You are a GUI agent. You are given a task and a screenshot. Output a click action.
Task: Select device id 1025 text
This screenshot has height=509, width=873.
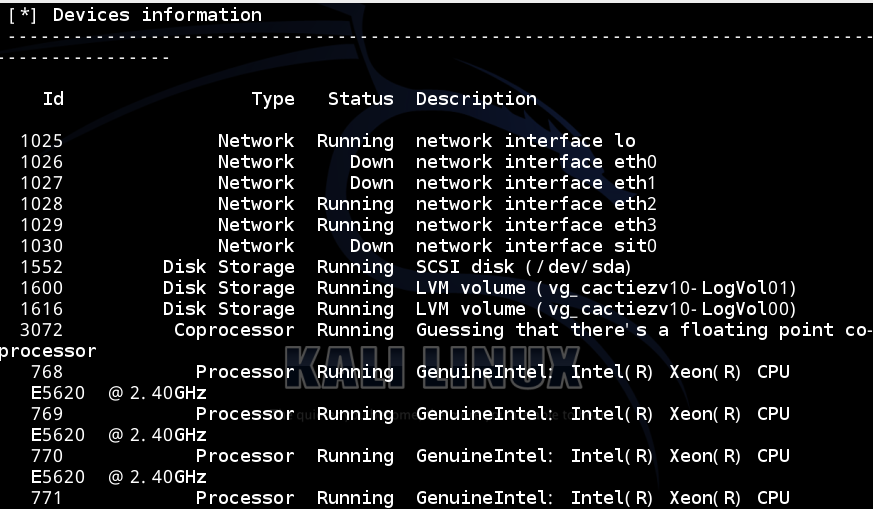pos(42,141)
